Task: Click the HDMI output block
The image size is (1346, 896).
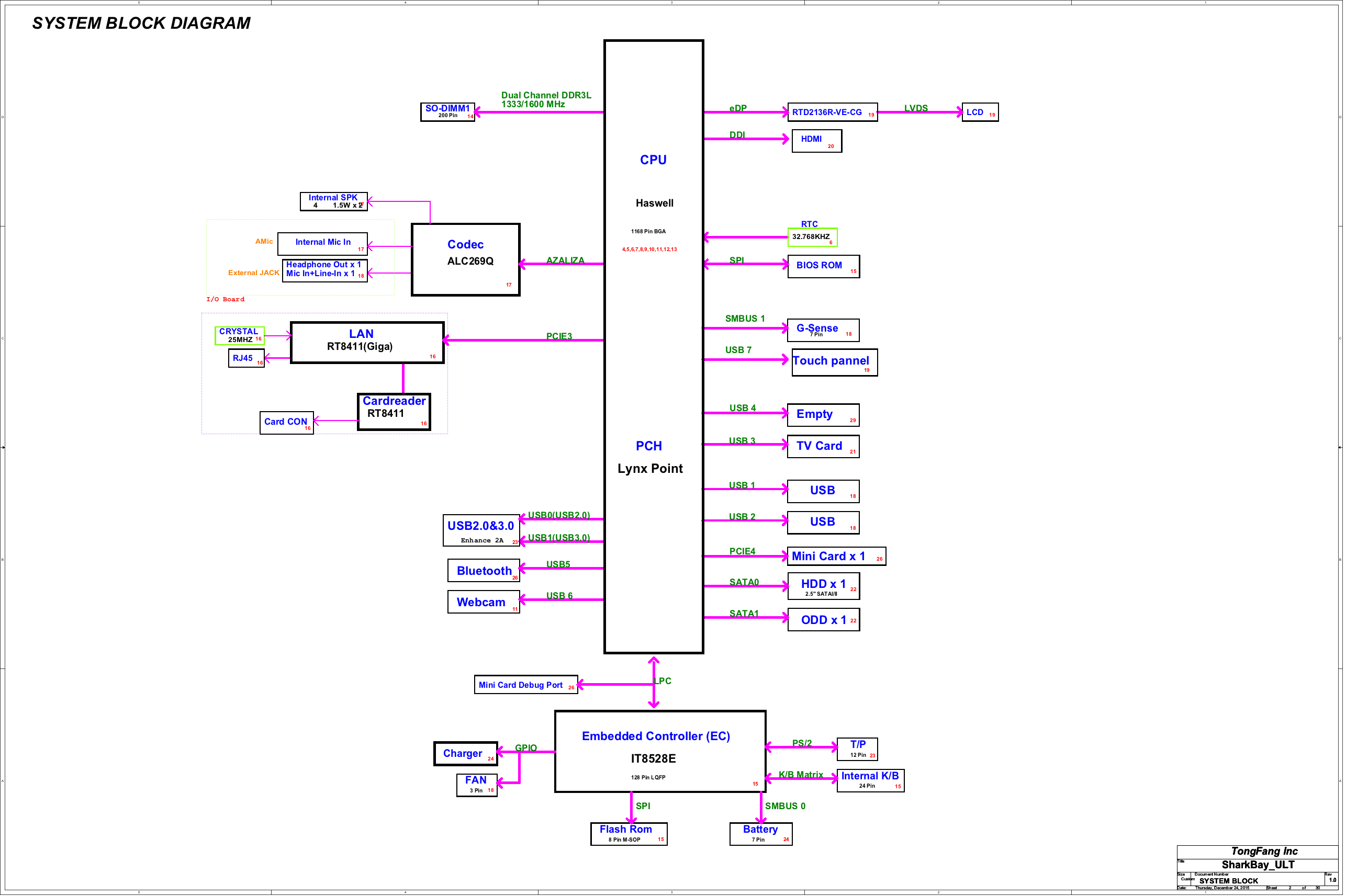Action: tap(816, 141)
